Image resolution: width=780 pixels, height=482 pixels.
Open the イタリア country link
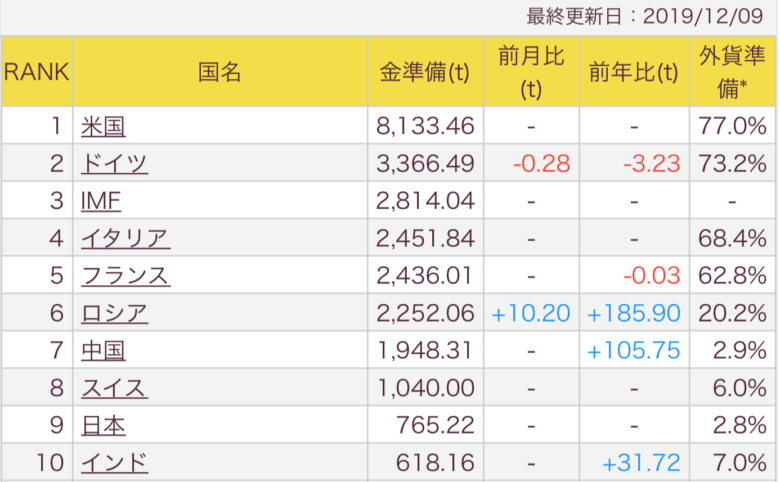click(125, 238)
